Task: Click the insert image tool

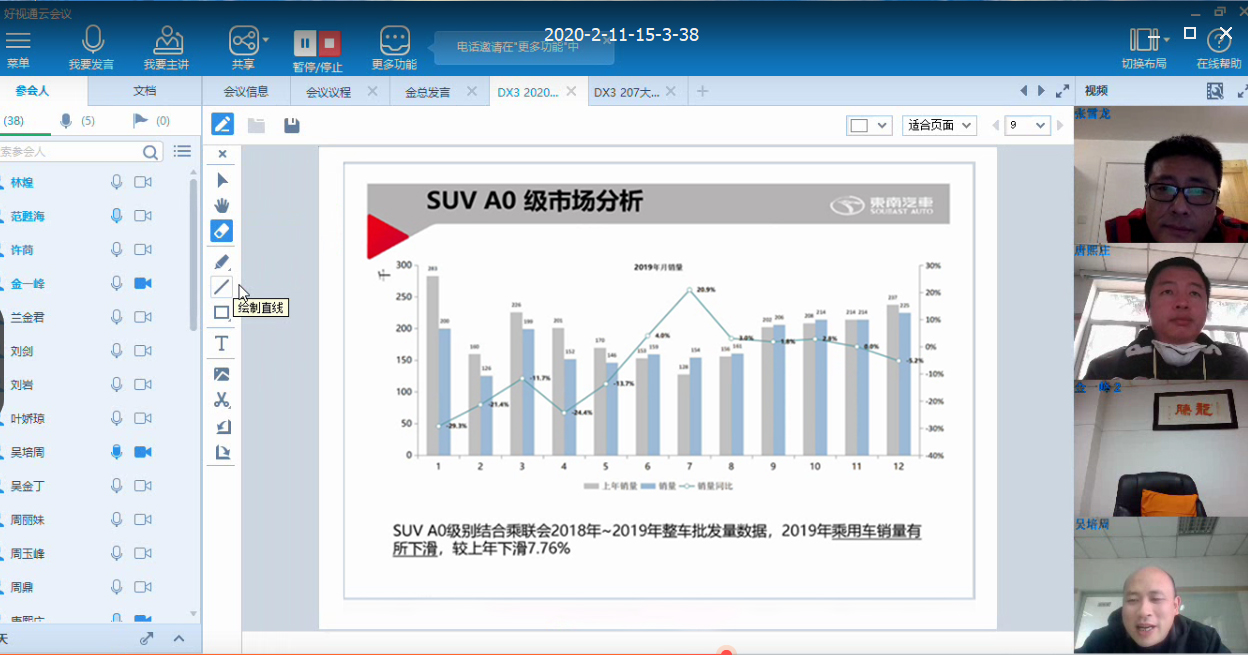Action: (x=222, y=374)
